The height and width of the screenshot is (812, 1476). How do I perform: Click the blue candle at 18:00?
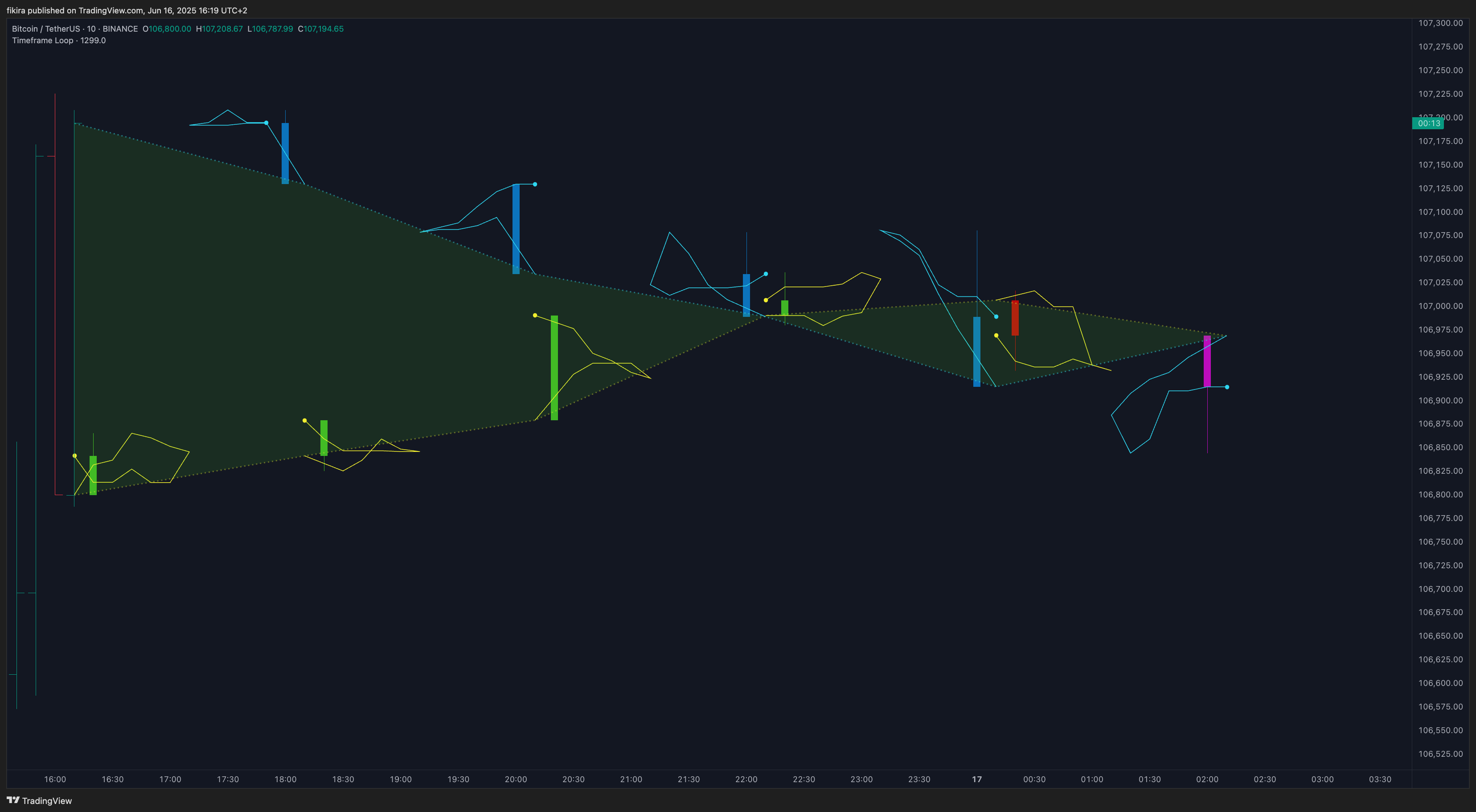[285, 153]
